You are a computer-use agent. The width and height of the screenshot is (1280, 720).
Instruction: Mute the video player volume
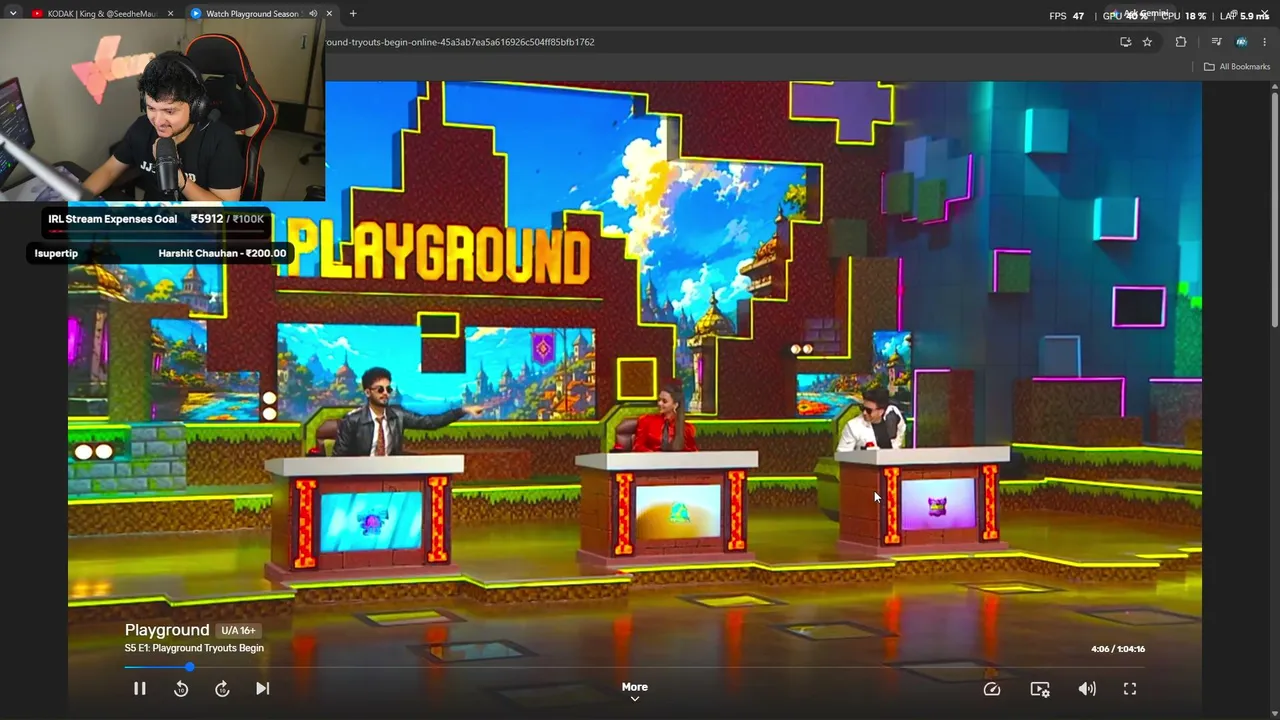1087,689
